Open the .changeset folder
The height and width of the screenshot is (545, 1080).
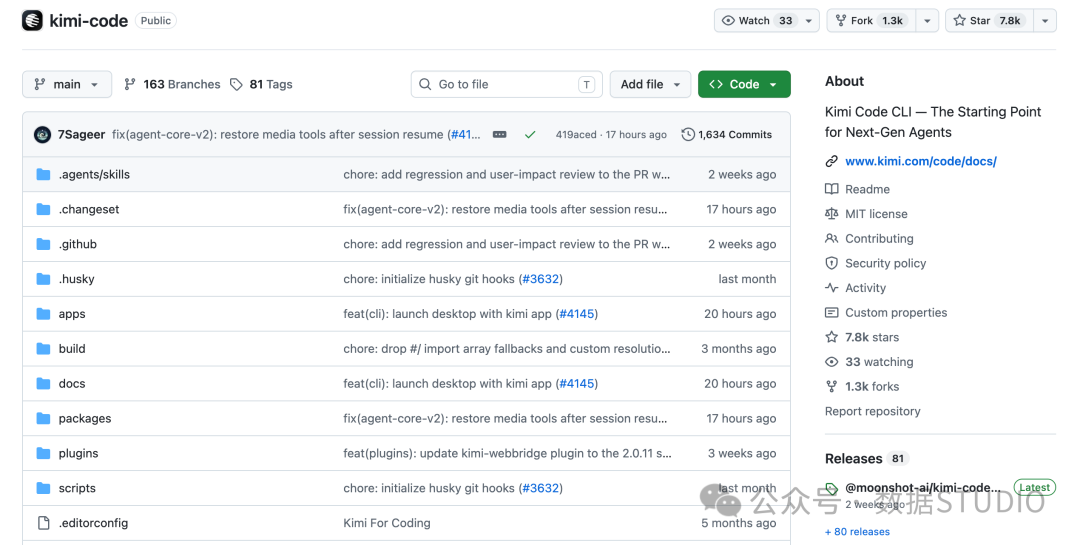(89, 209)
